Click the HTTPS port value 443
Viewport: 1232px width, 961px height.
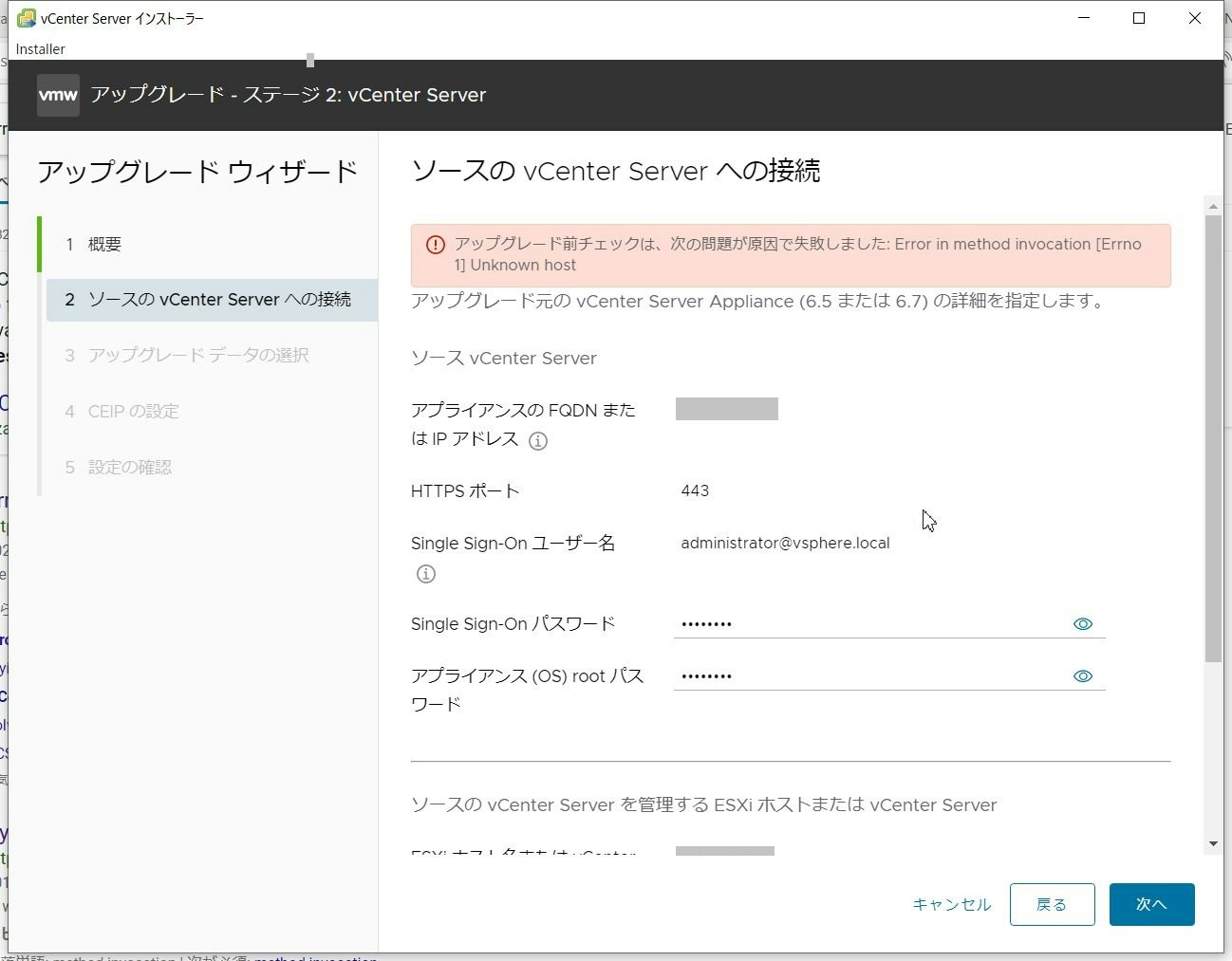point(695,490)
